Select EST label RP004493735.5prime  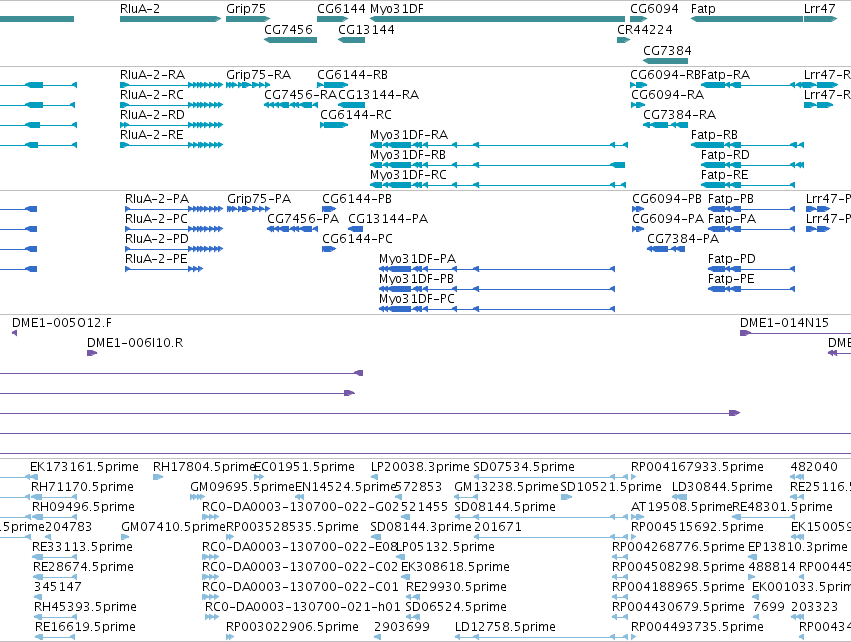pos(697,627)
